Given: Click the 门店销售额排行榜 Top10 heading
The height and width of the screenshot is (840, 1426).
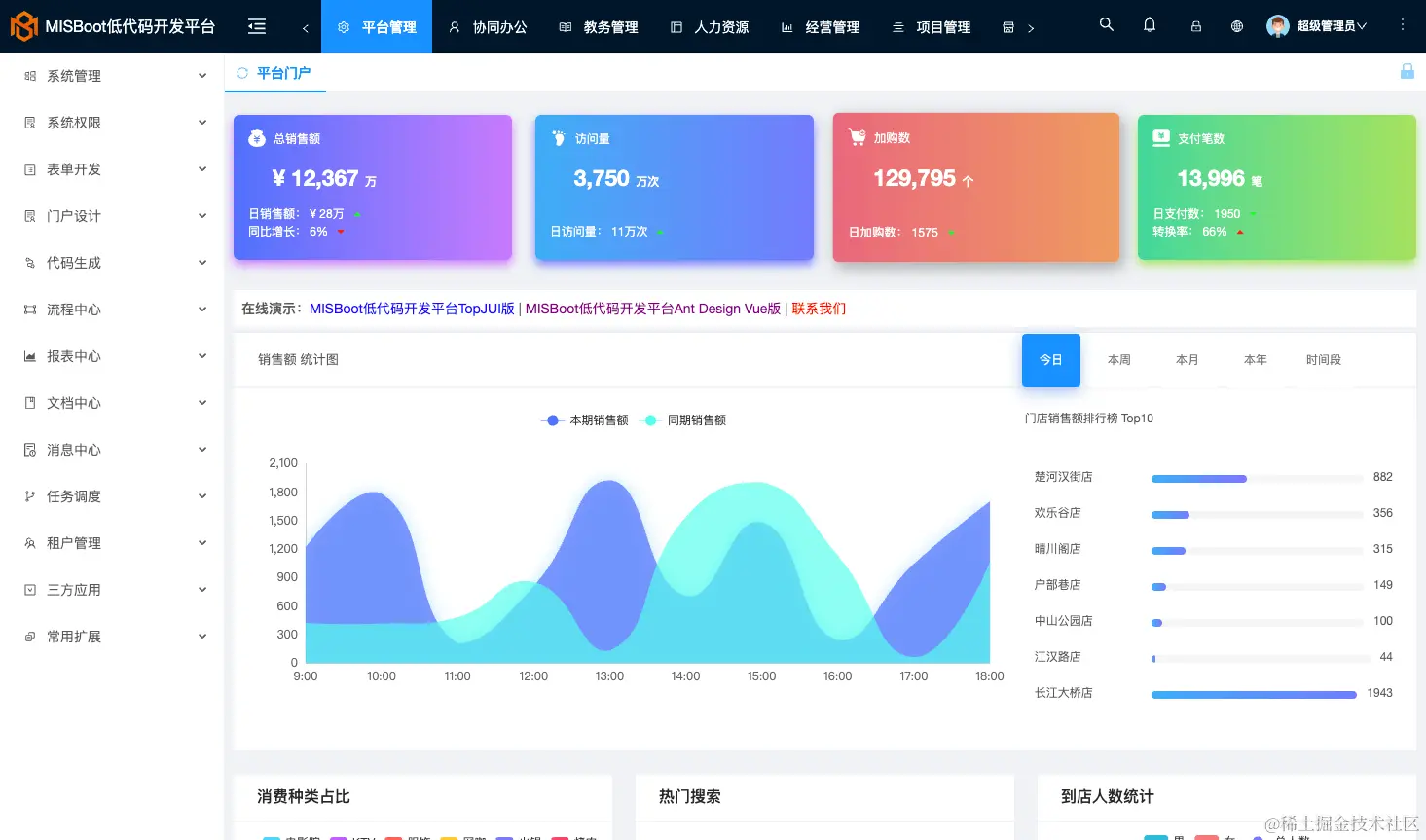Looking at the screenshot, I should (x=1089, y=419).
